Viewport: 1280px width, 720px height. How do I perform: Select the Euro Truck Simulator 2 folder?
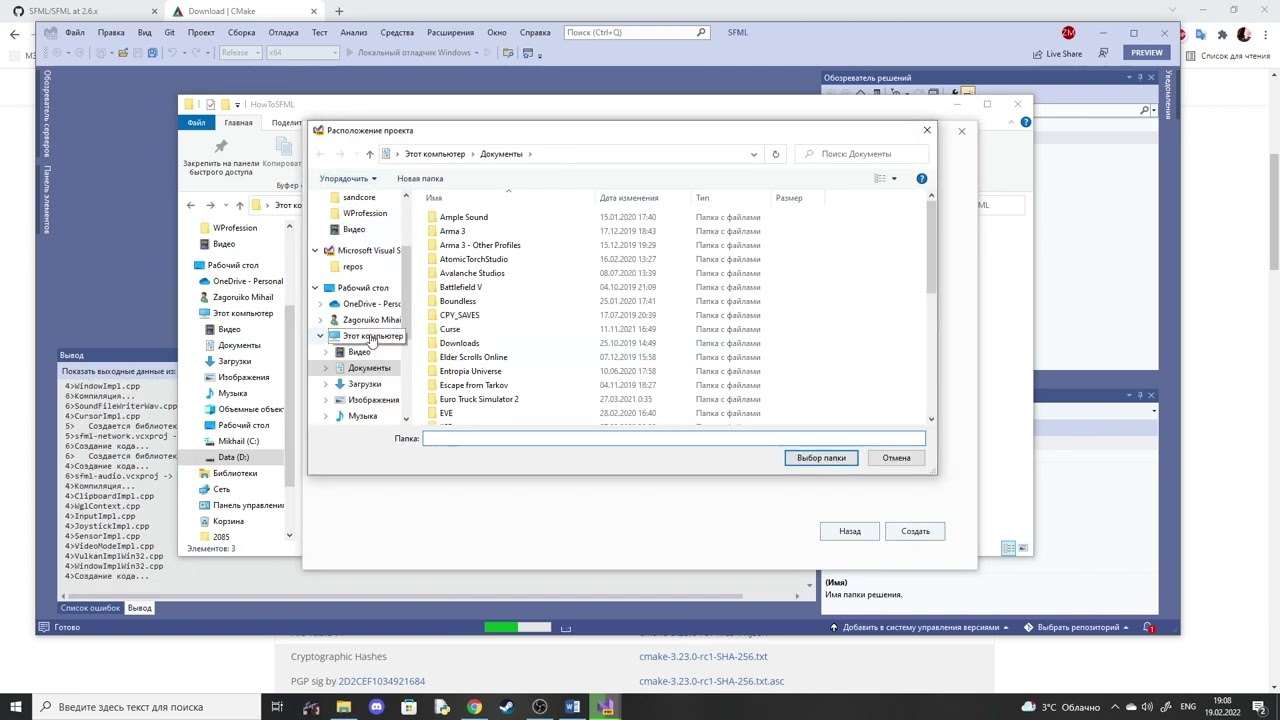click(x=478, y=399)
